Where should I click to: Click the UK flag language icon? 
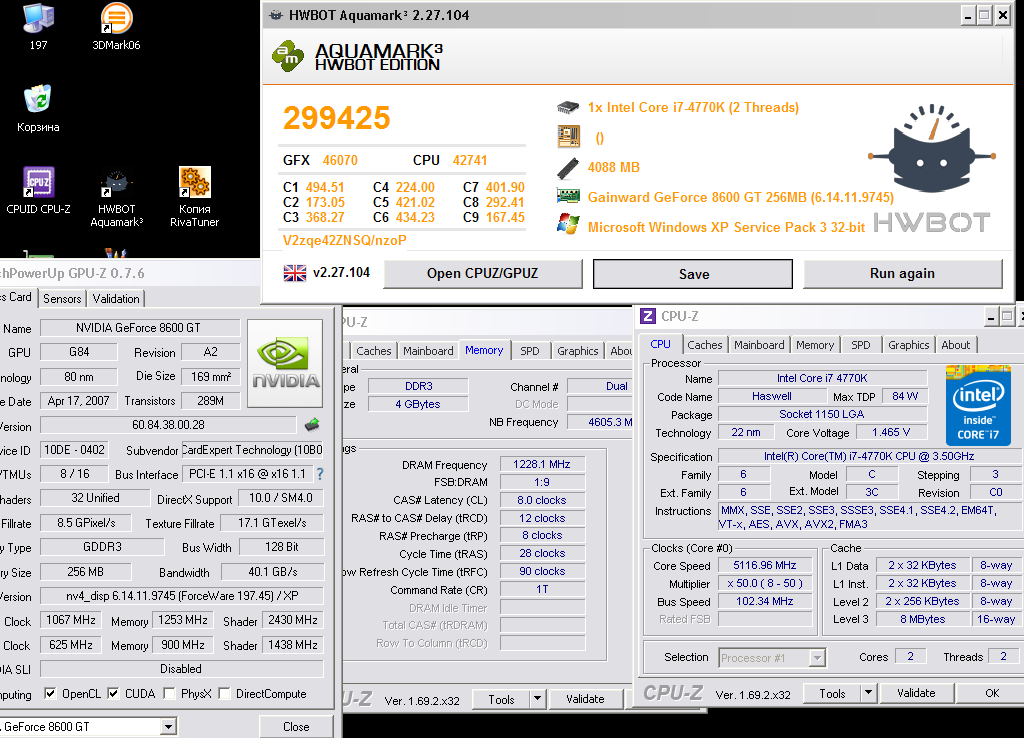[295, 273]
